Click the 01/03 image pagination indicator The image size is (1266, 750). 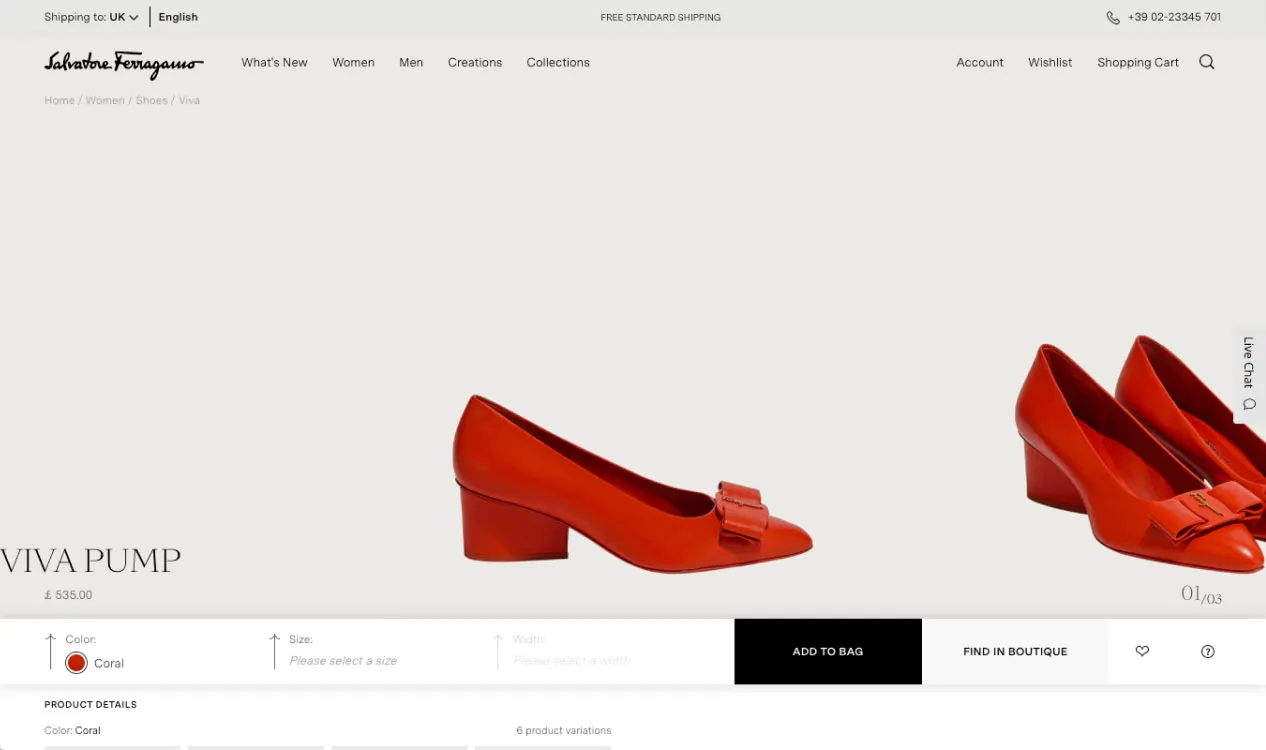click(x=1200, y=593)
